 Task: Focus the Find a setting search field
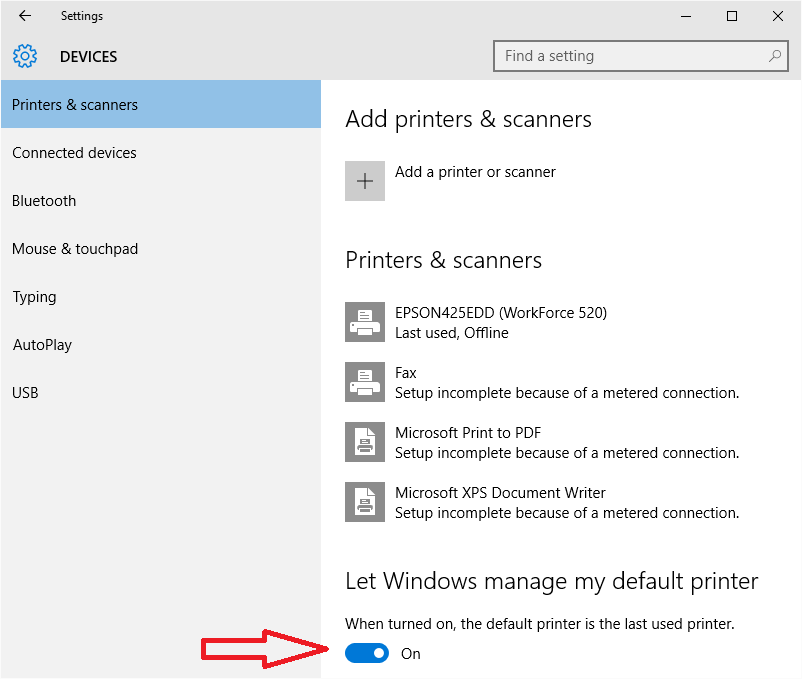(x=640, y=56)
